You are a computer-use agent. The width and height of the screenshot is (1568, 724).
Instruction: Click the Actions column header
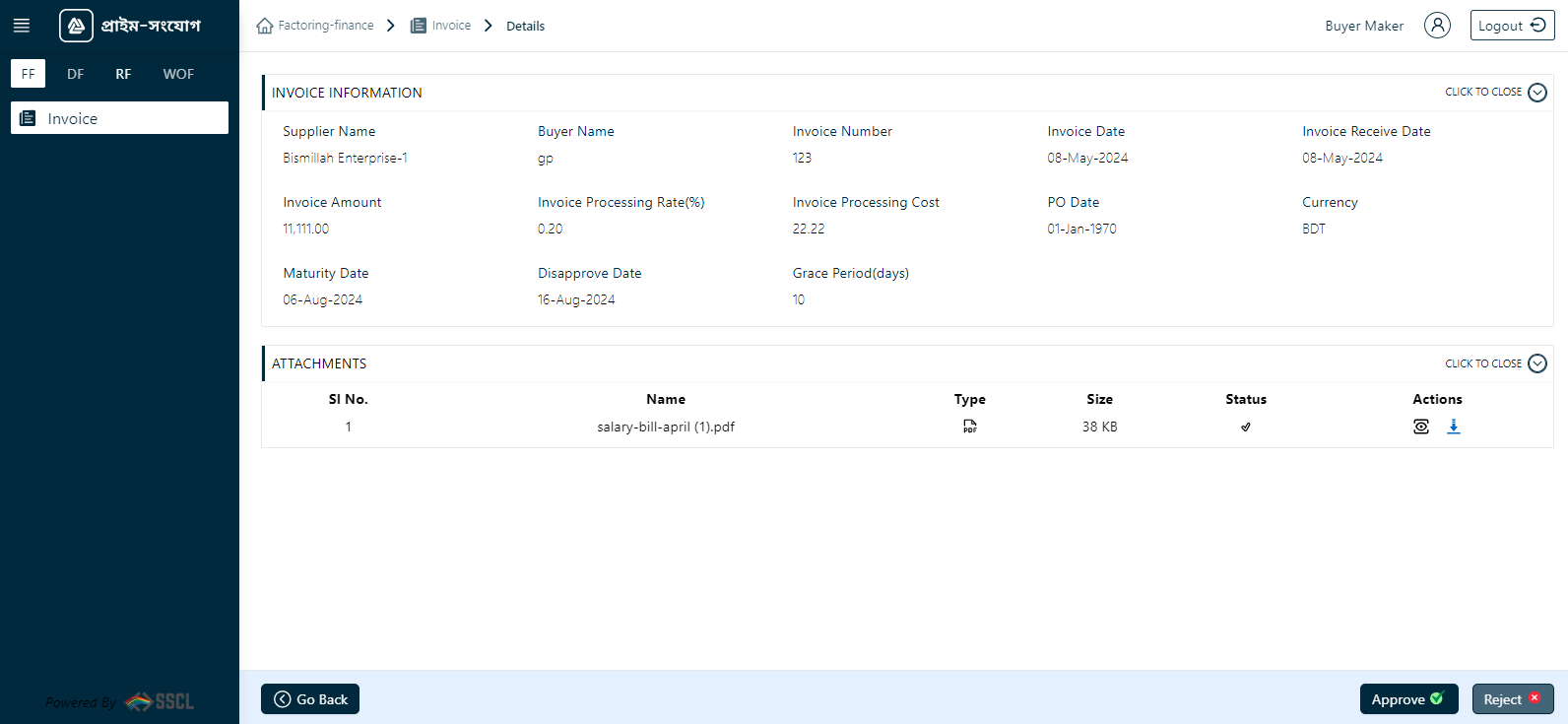pos(1437,399)
